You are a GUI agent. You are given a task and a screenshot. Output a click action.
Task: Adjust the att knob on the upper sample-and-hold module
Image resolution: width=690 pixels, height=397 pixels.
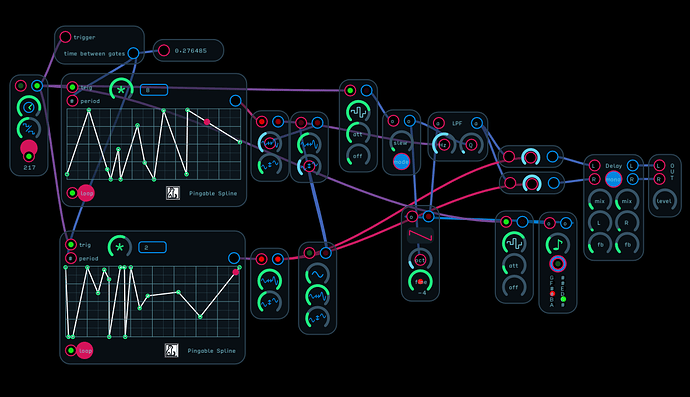click(x=358, y=134)
